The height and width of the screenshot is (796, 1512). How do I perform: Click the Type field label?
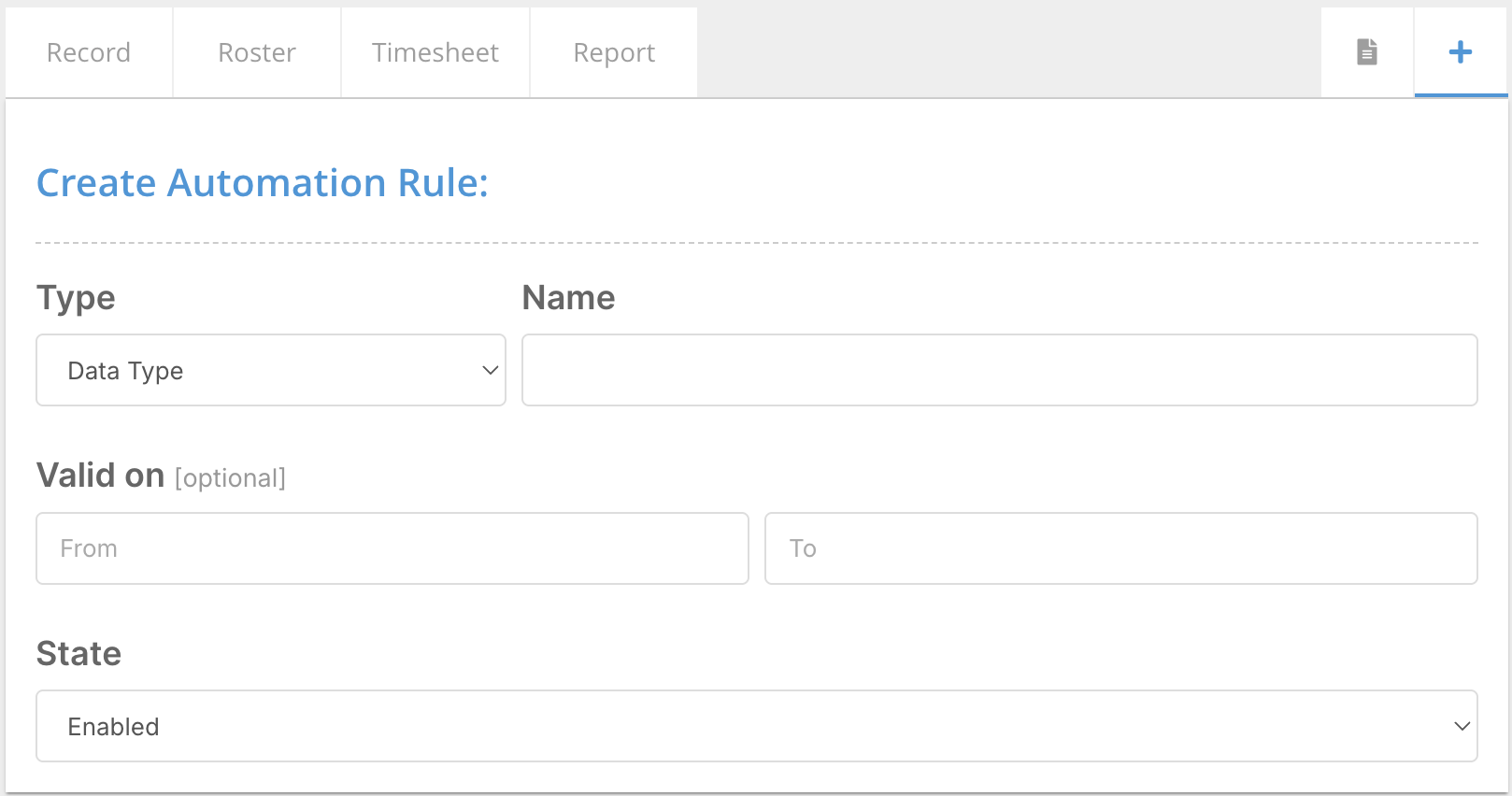pos(76,298)
